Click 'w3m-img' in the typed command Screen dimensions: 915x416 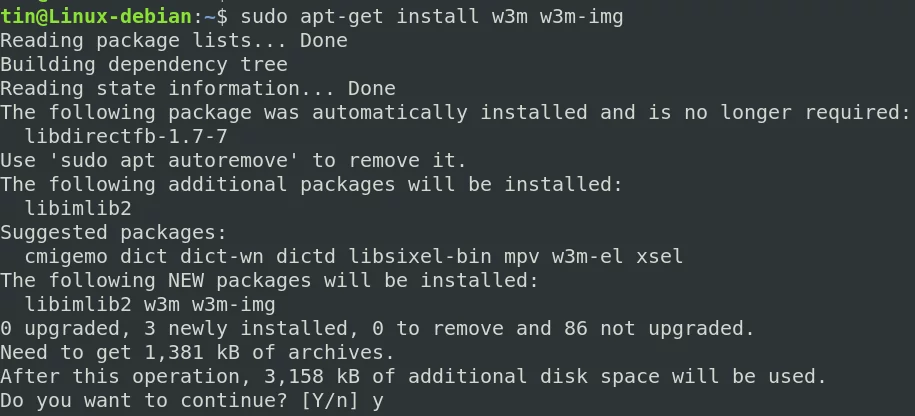[x=582, y=16]
